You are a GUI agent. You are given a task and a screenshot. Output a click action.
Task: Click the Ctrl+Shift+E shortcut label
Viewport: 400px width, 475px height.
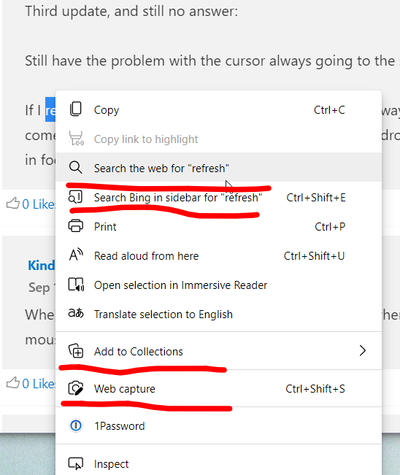pos(316,197)
